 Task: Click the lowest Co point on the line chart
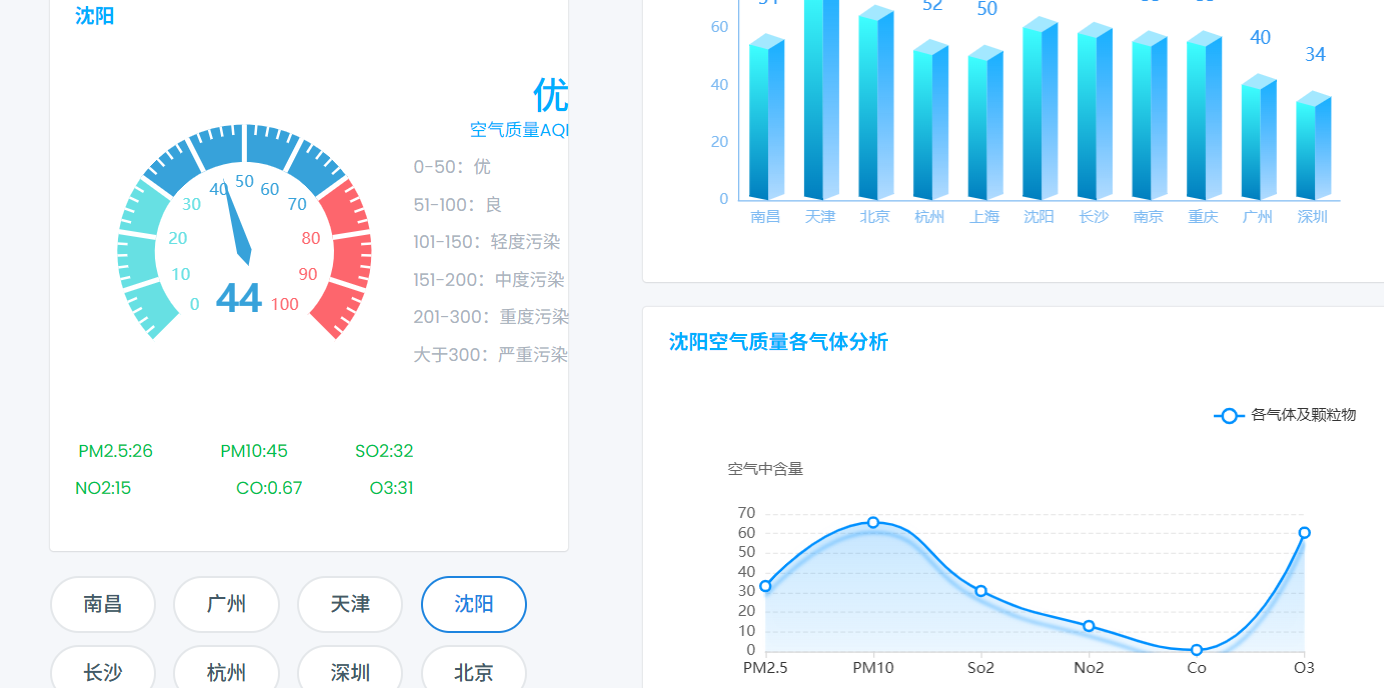1196,649
